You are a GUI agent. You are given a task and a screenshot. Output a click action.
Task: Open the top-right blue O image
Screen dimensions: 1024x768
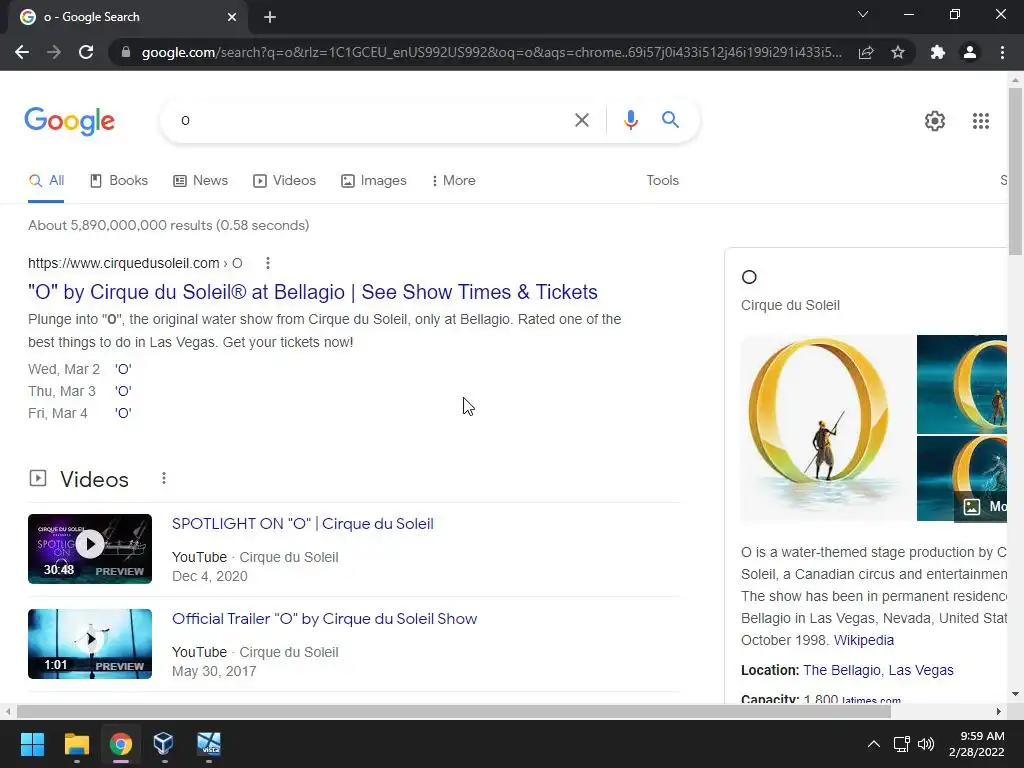[x=962, y=384]
